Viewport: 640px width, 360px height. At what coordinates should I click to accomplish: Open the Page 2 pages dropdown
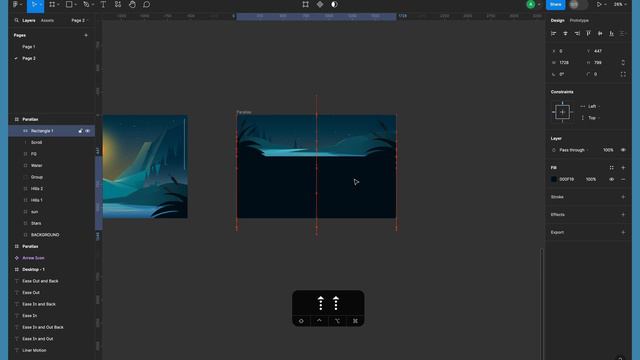pos(79,20)
